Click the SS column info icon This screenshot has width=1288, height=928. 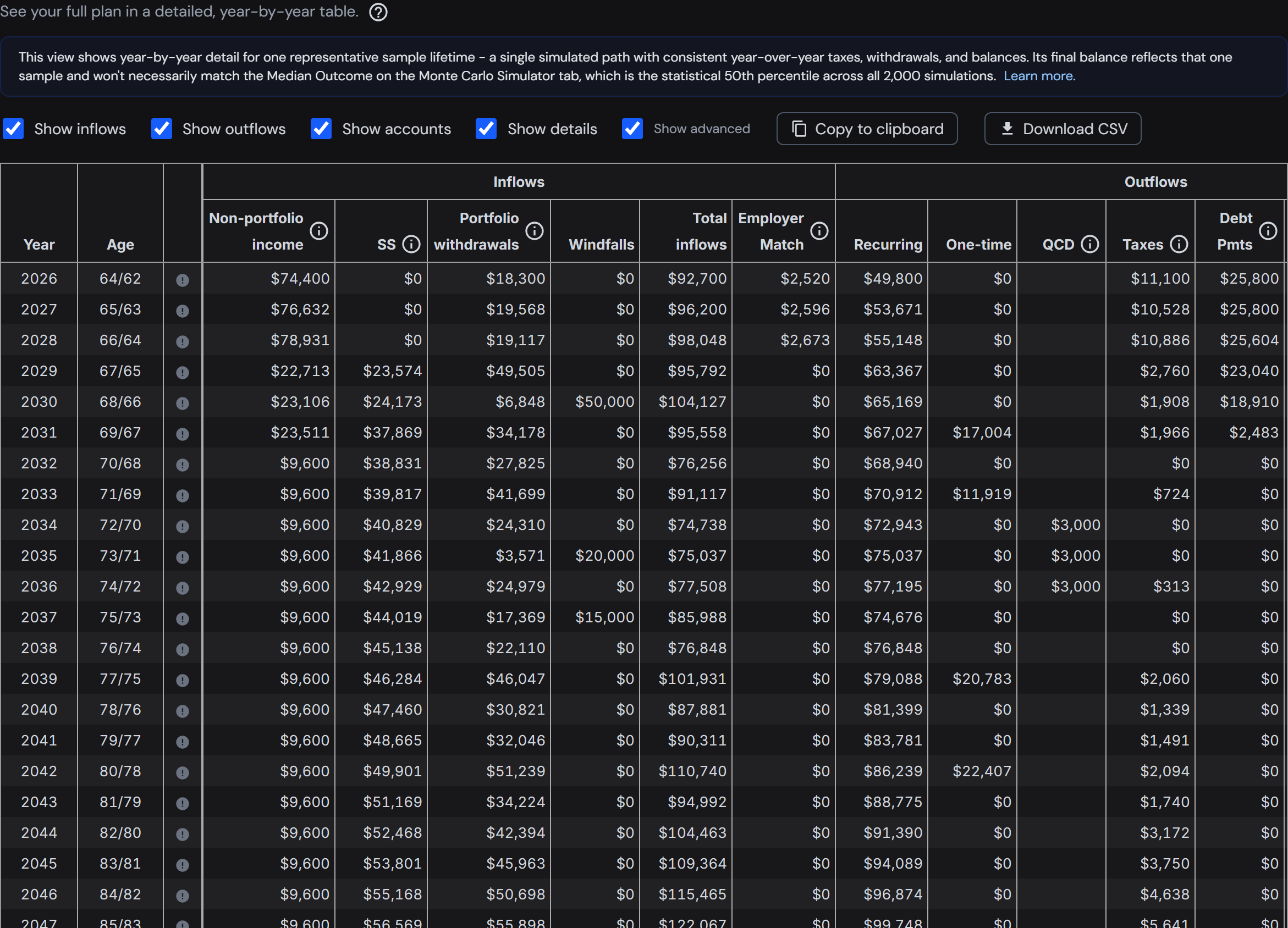click(411, 245)
